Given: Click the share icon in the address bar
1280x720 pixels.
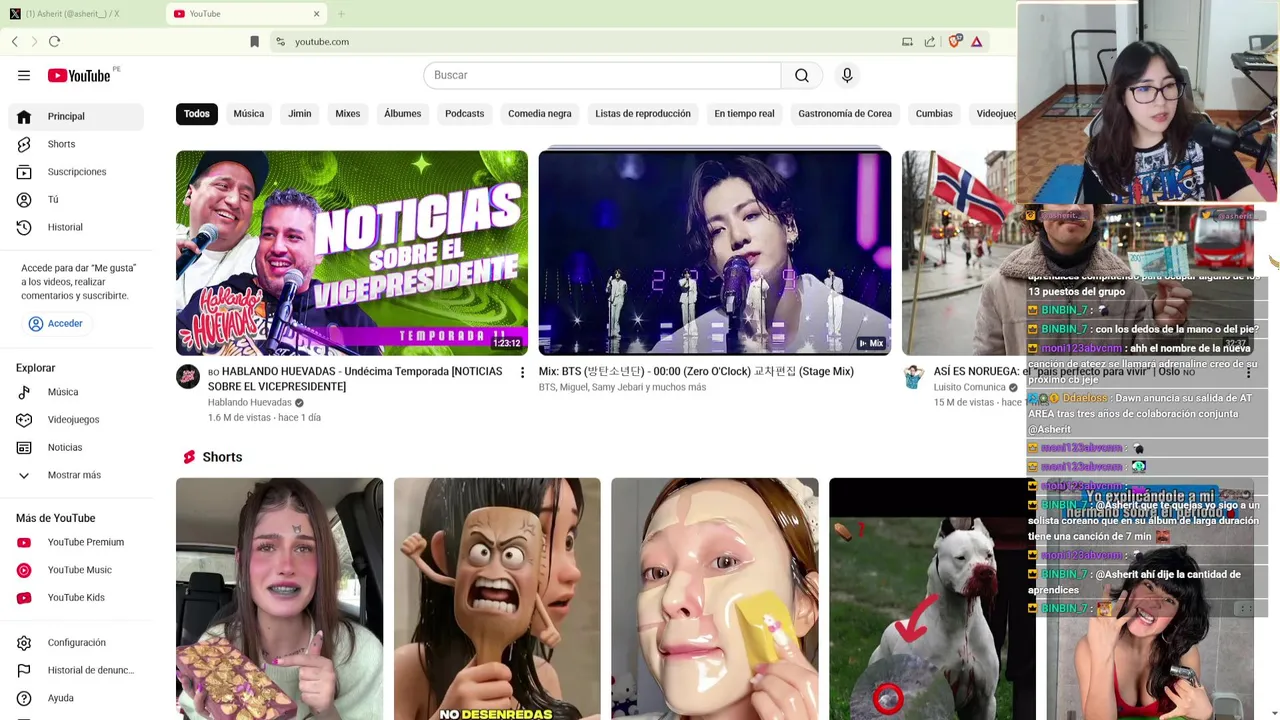Looking at the screenshot, I should click(930, 41).
